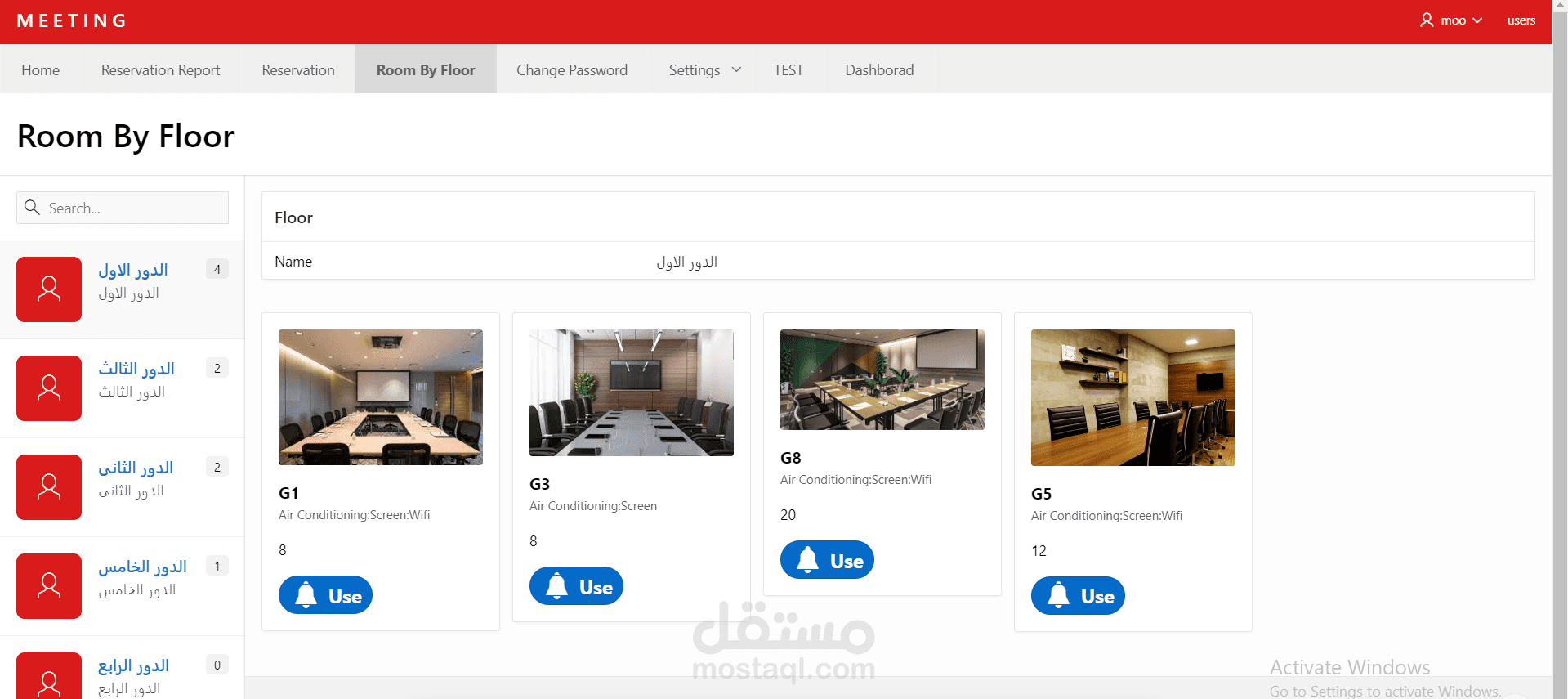Select the Room By Floor tab

[426, 69]
